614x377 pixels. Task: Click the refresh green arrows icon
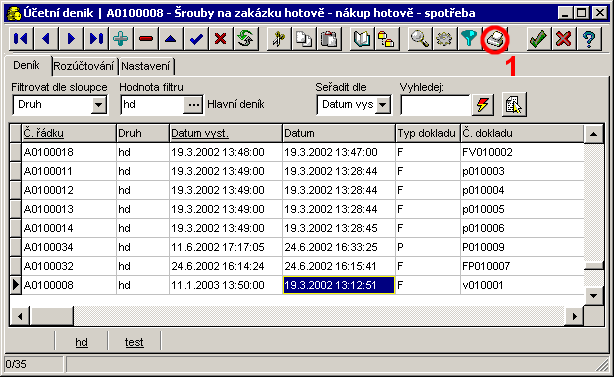(x=246, y=39)
